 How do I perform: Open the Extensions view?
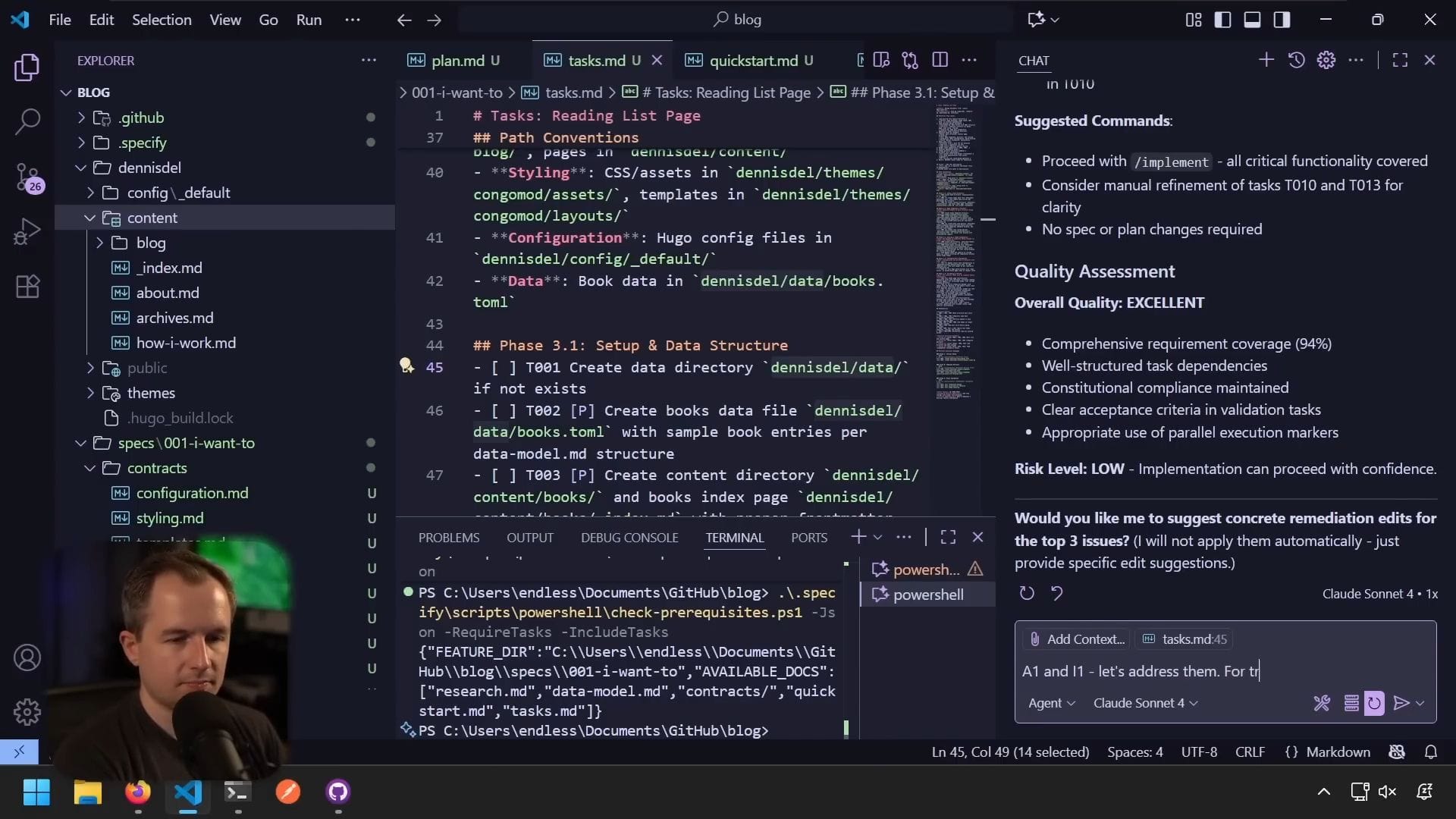27,287
